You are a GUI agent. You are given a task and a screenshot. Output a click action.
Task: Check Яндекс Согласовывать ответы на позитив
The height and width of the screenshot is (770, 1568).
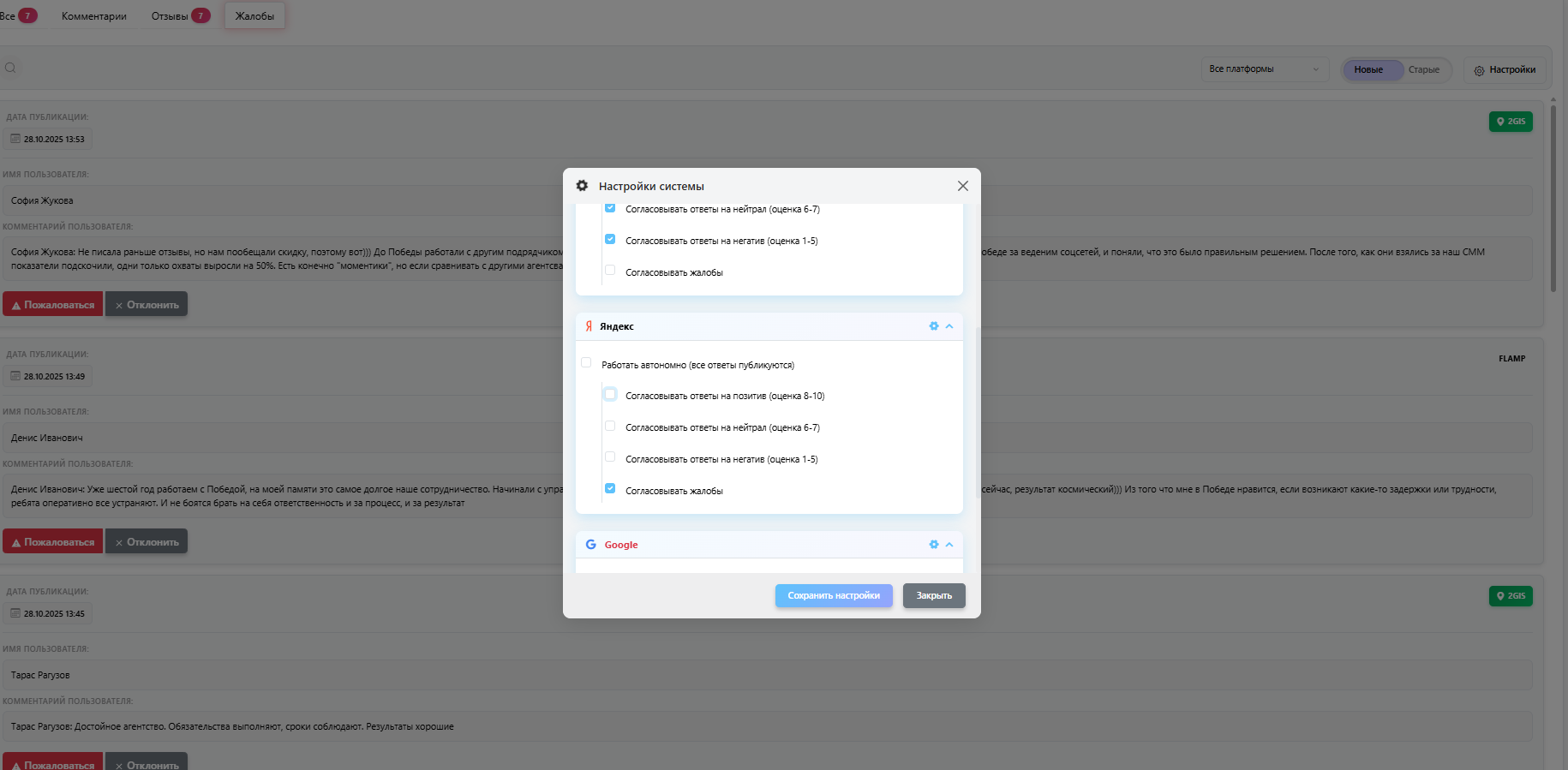point(610,395)
